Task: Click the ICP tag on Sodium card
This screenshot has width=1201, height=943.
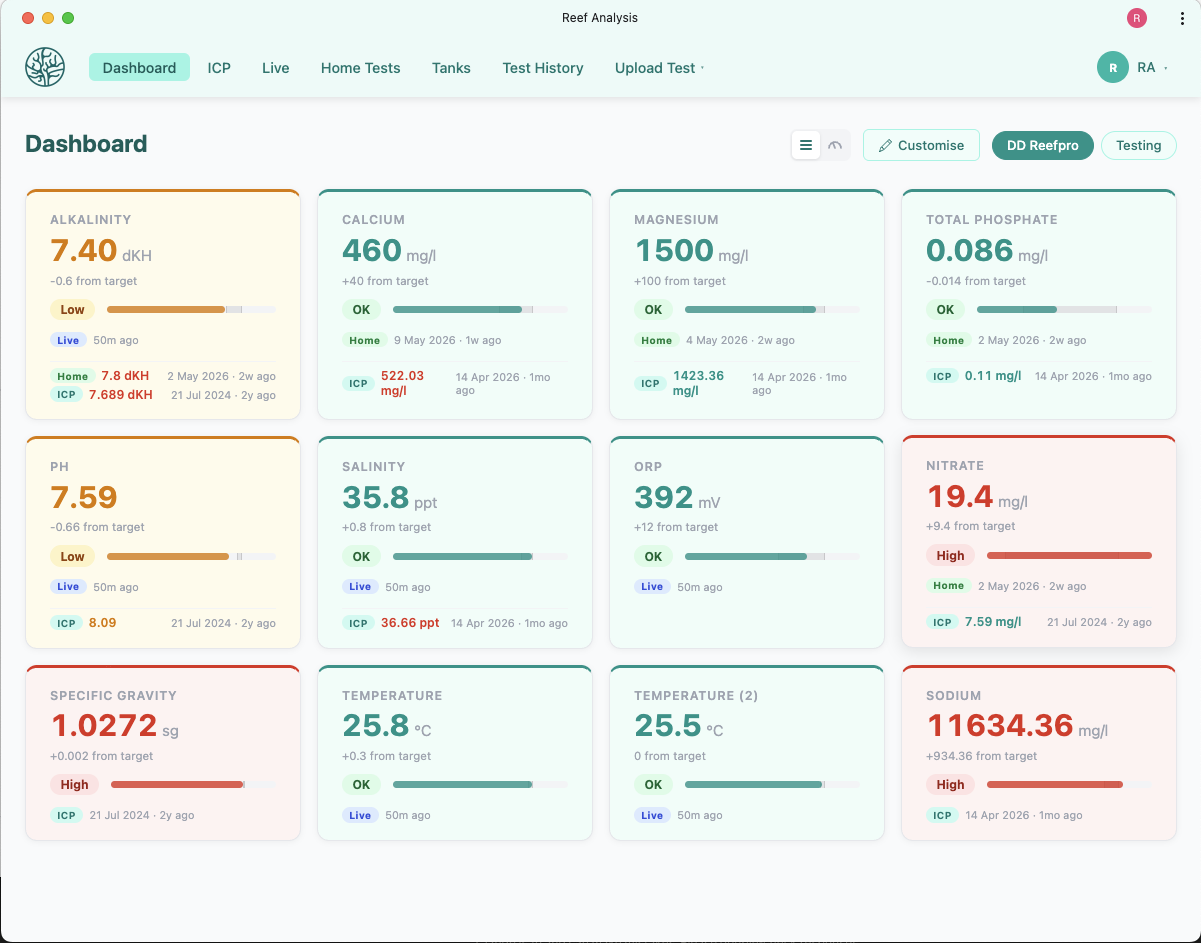Action: tap(942, 815)
